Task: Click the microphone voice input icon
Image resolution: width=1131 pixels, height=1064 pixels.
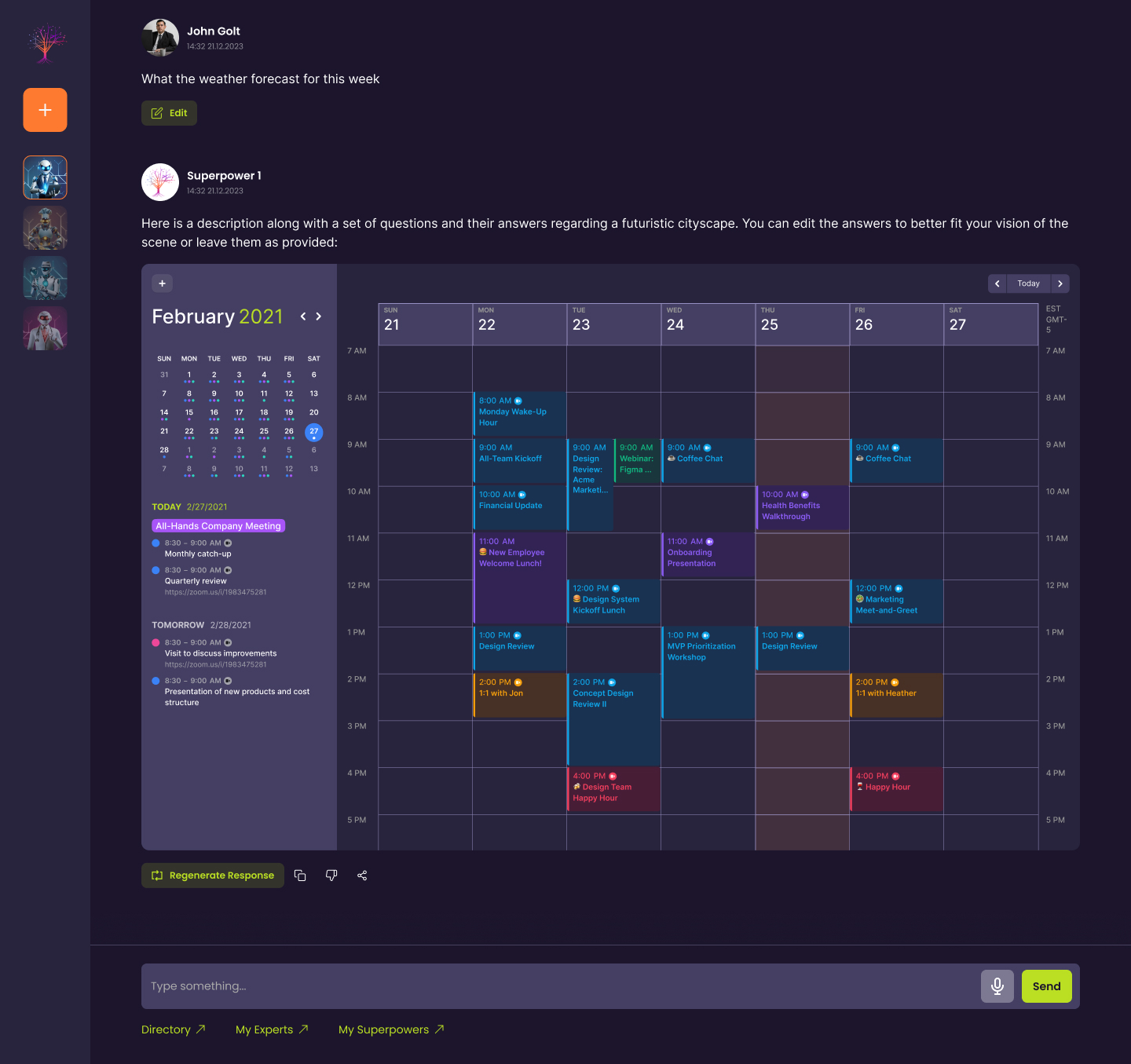Action: coord(997,986)
